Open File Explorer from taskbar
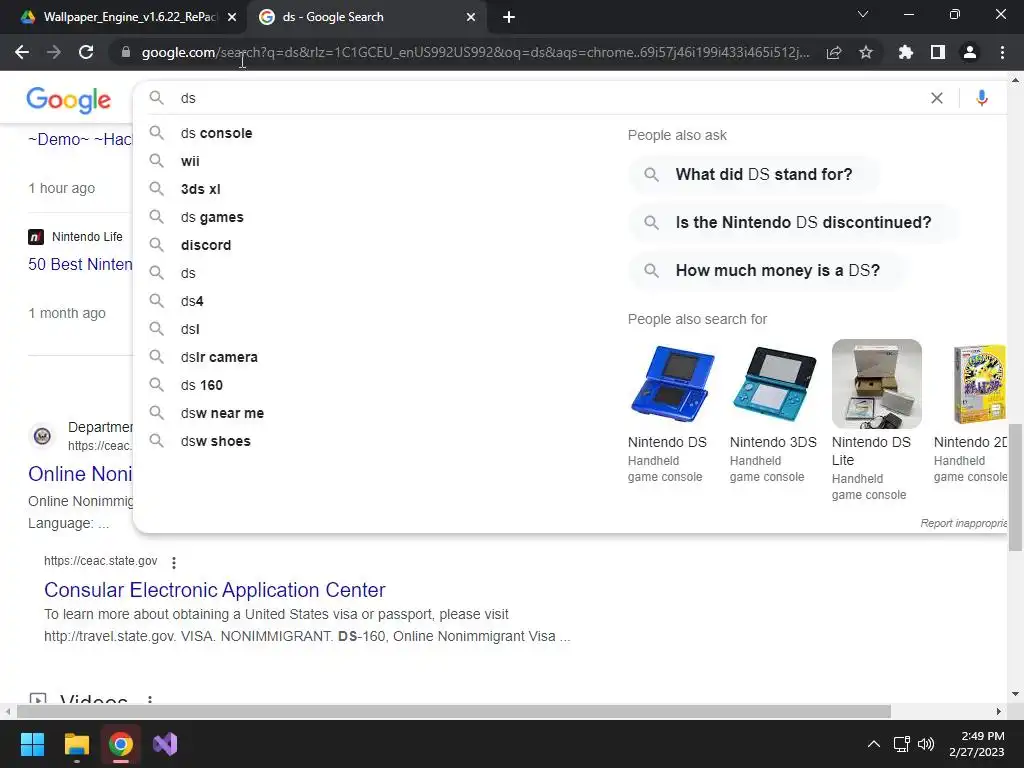Viewport: 1024px width, 768px height. [76, 744]
